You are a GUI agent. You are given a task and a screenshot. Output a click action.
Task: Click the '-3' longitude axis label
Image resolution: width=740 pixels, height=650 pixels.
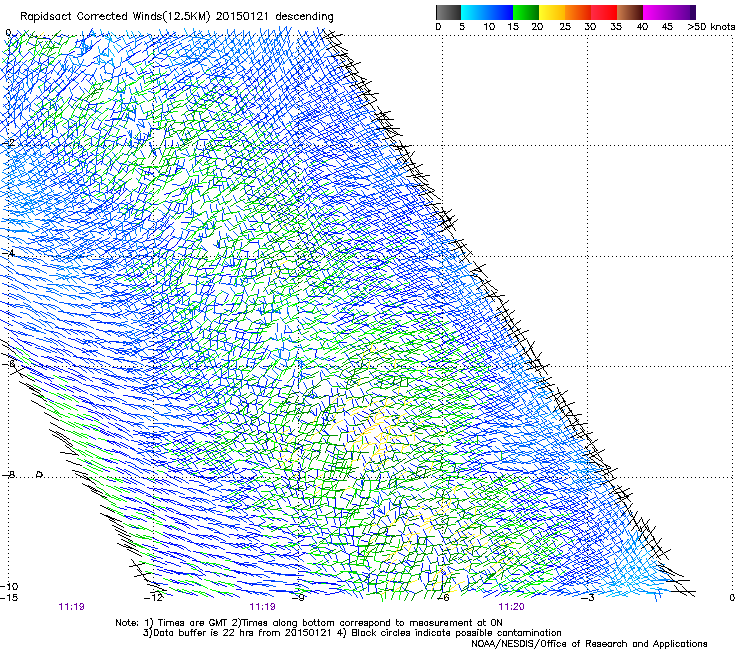pos(588,598)
